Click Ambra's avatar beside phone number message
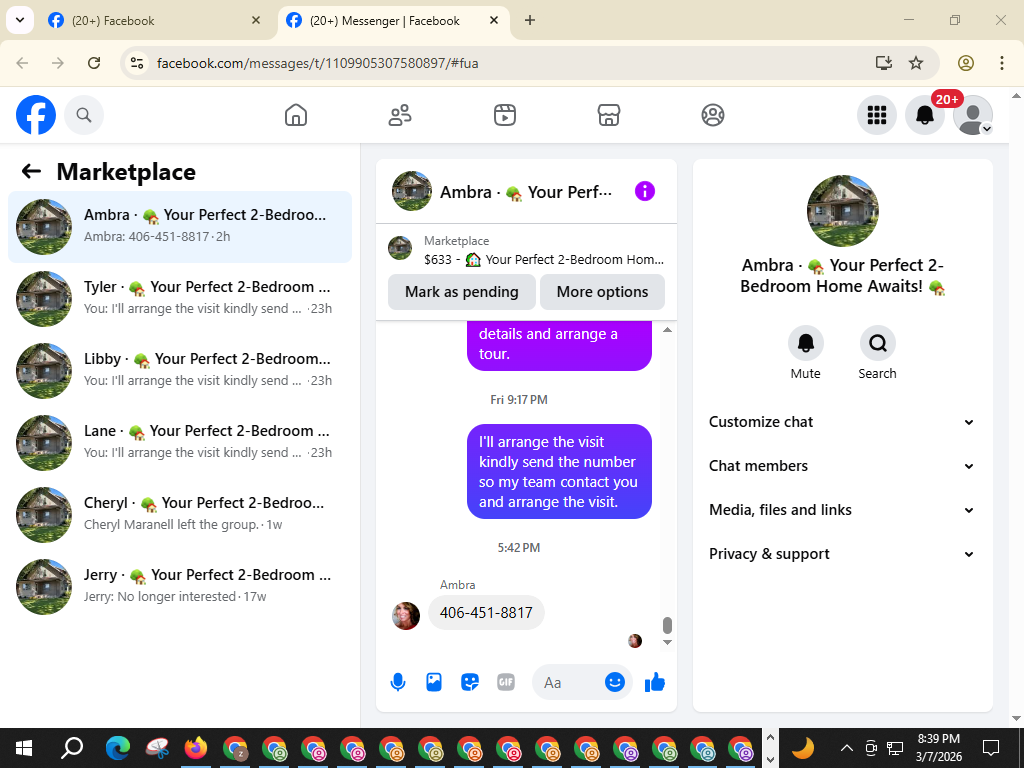 pos(406,616)
